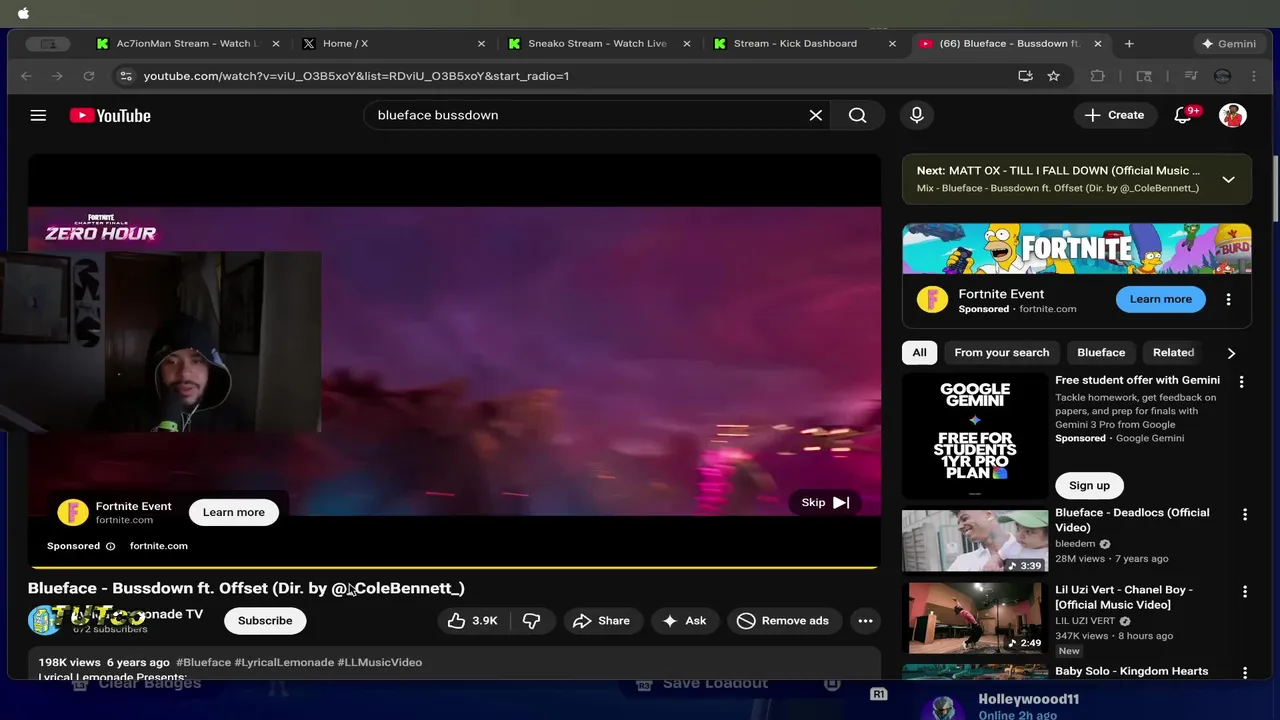
Task: Open the YouTube hamburger guide menu
Action: coord(38,115)
